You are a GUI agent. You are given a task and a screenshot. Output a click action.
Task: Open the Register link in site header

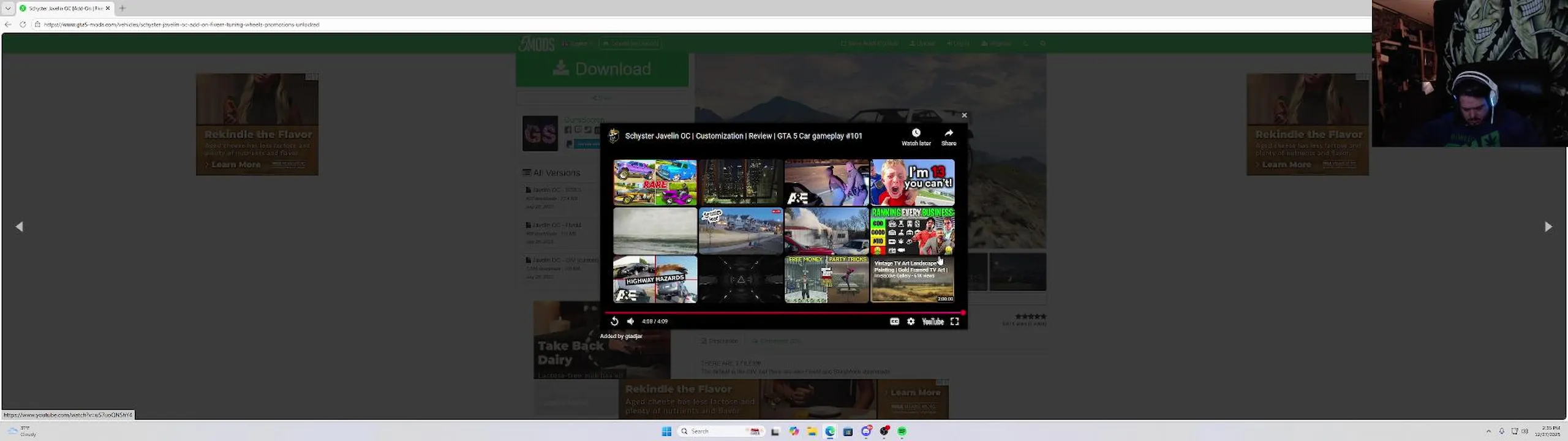(996, 43)
